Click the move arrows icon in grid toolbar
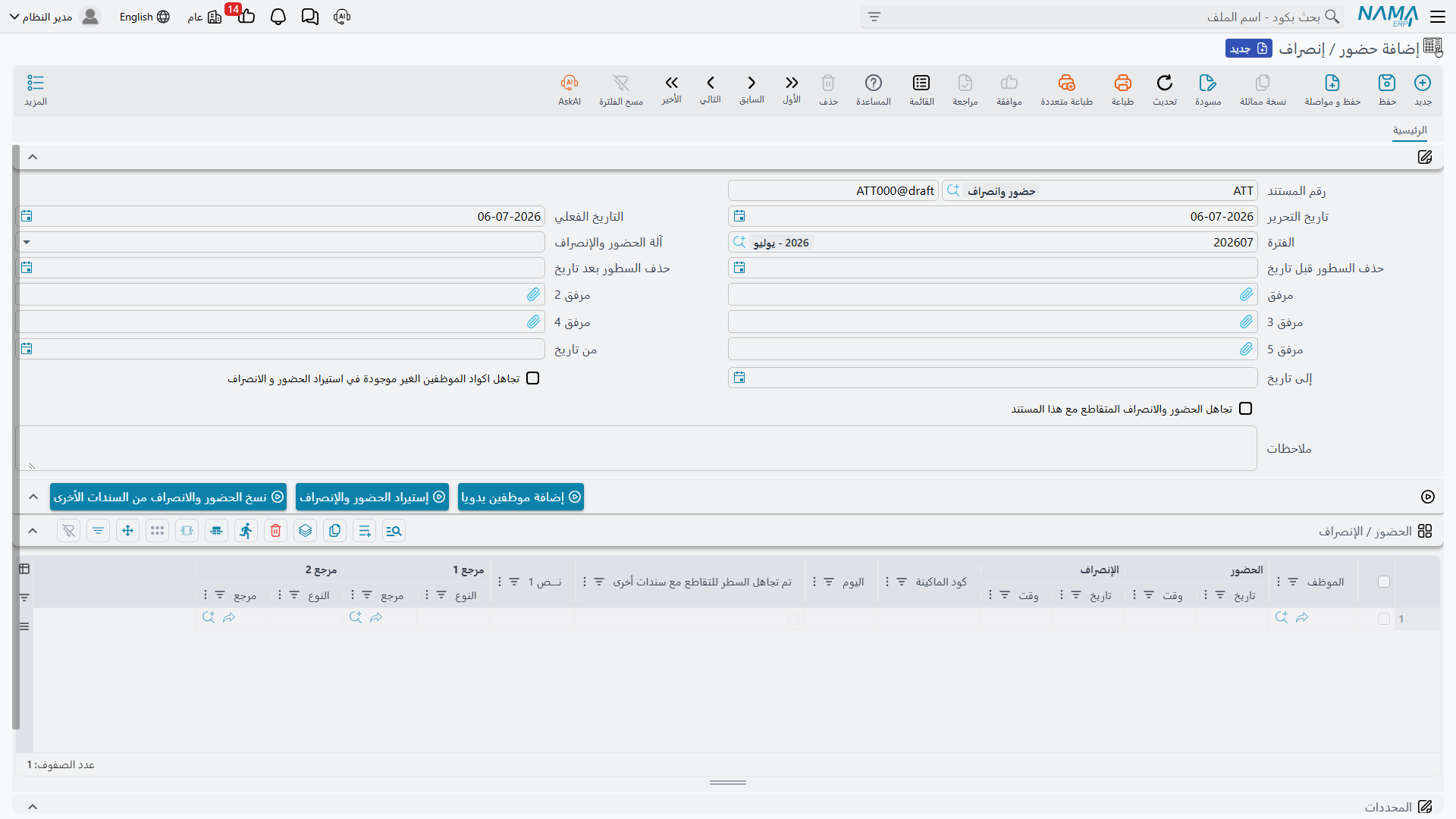The height and width of the screenshot is (819, 1456). pos(128,531)
